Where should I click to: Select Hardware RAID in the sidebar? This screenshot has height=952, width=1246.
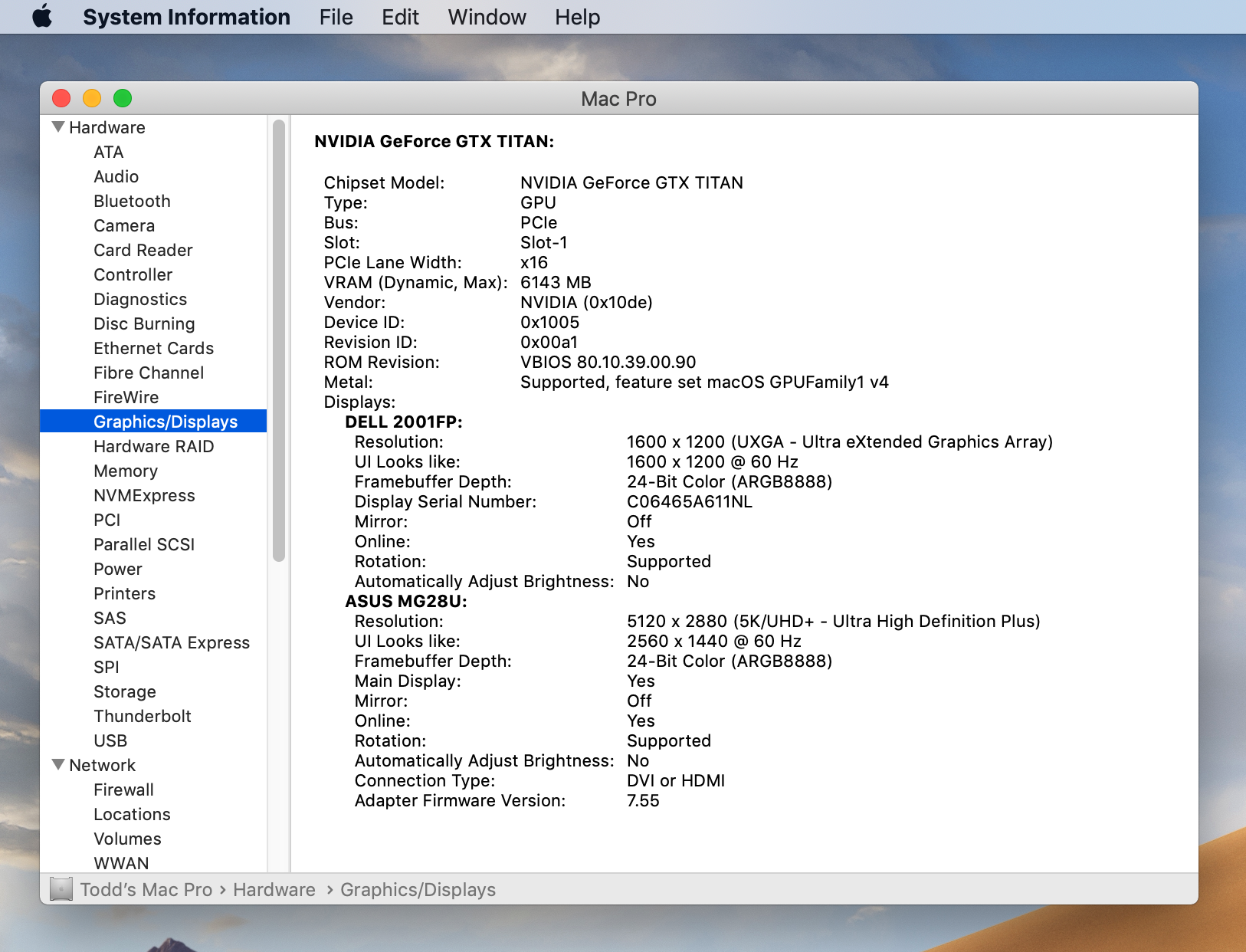[153, 446]
